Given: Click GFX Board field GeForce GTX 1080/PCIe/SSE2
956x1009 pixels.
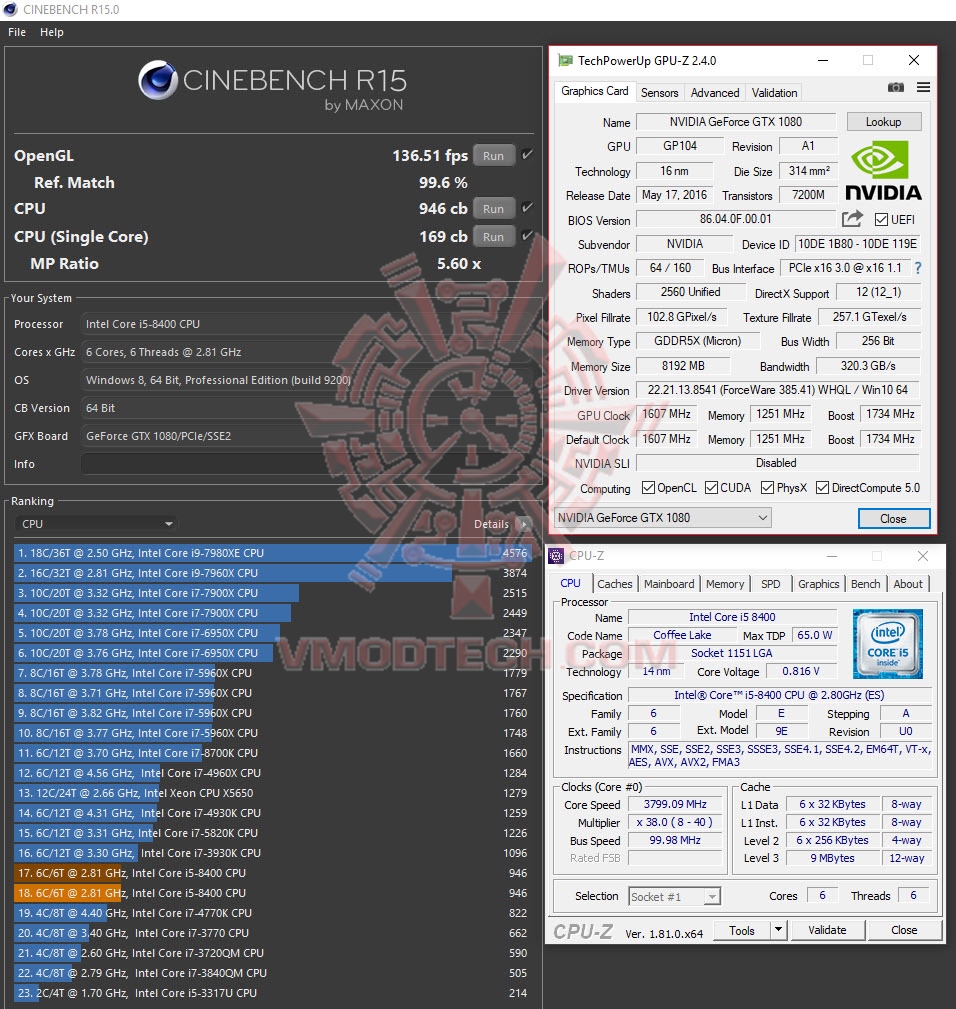Looking at the screenshot, I should tap(306, 436).
